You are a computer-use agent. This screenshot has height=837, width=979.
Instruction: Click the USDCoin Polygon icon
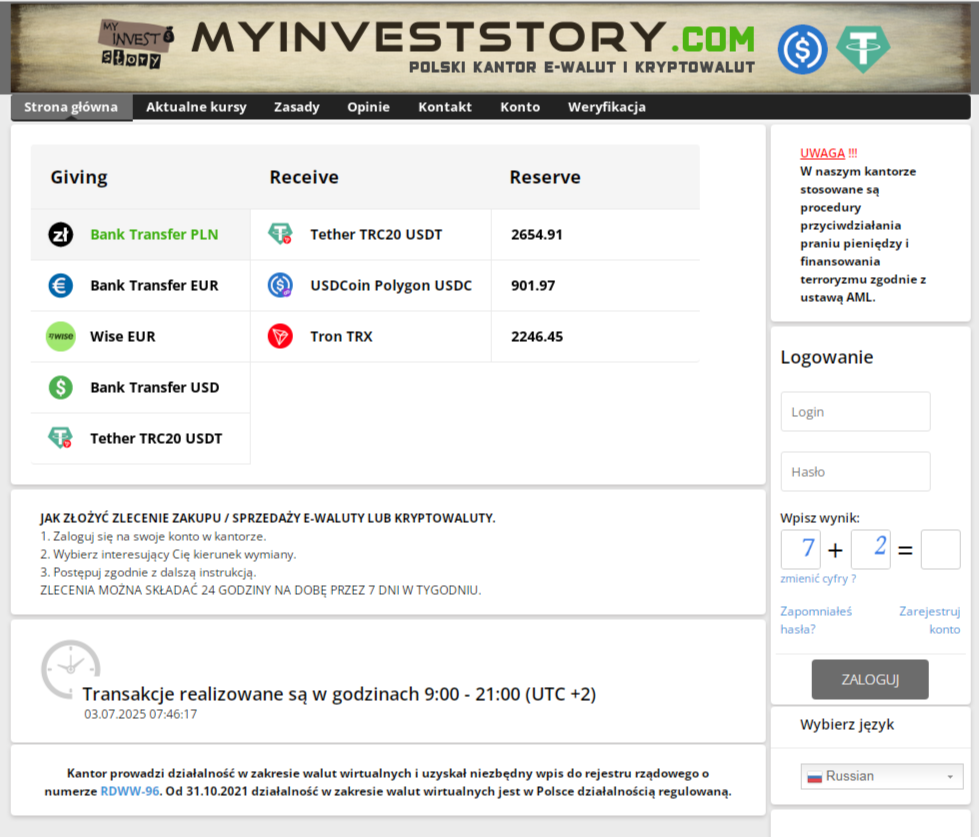(280, 286)
